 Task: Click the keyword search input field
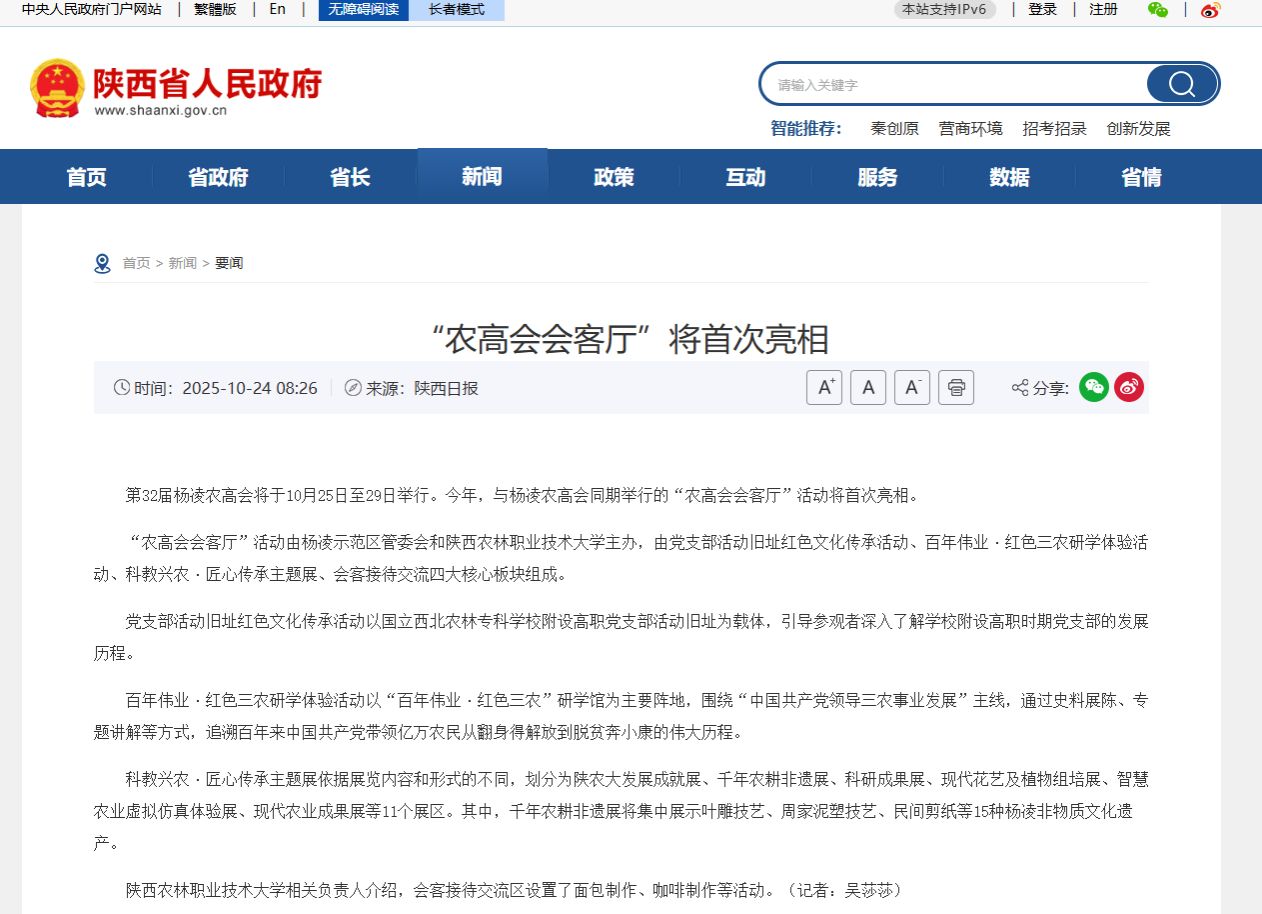click(950, 85)
